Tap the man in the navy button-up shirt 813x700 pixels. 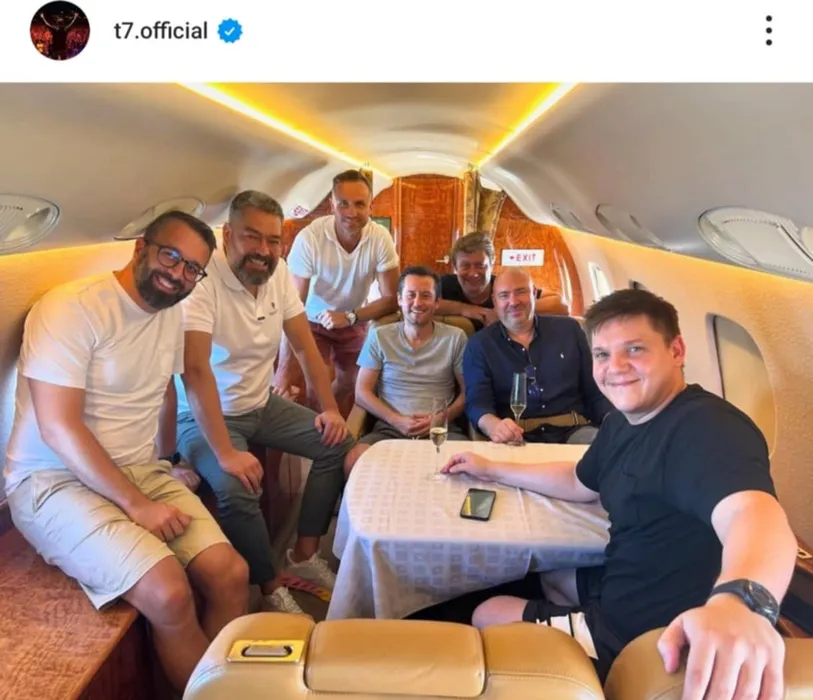pos(531,363)
